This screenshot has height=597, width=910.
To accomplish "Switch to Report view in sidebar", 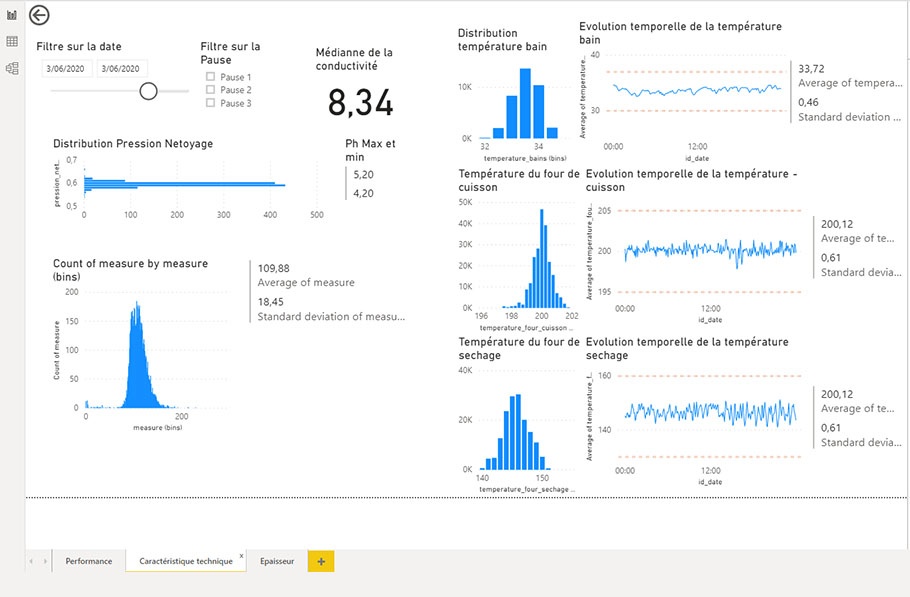I will [12, 15].
